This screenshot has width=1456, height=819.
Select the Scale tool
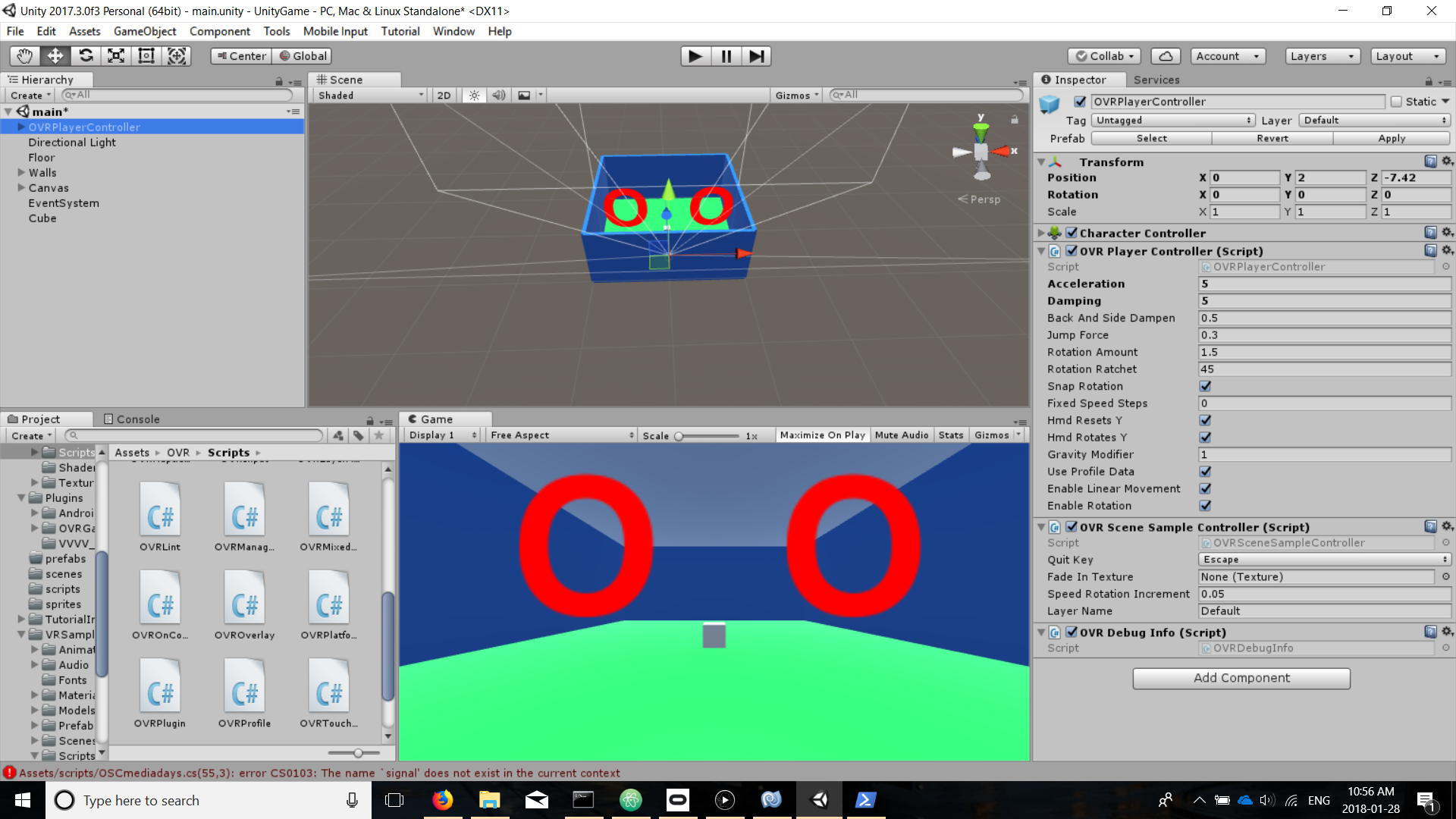coord(116,56)
